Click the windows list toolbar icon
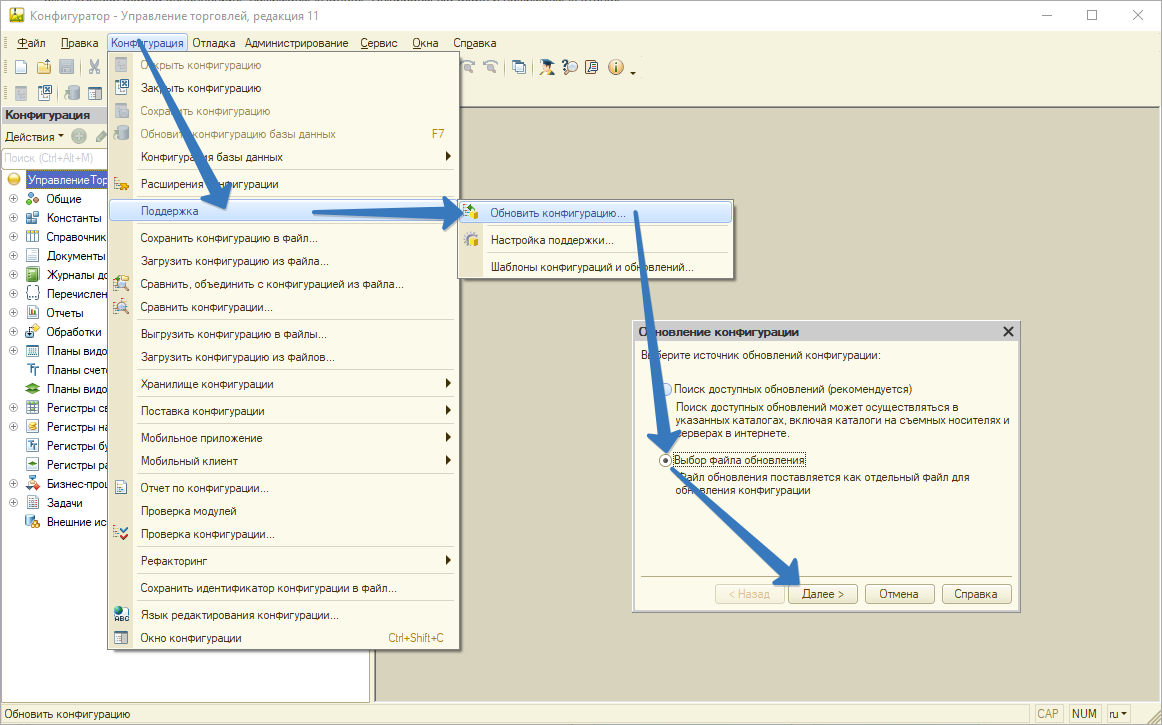This screenshot has width=1162, height=725. (519, 67)
